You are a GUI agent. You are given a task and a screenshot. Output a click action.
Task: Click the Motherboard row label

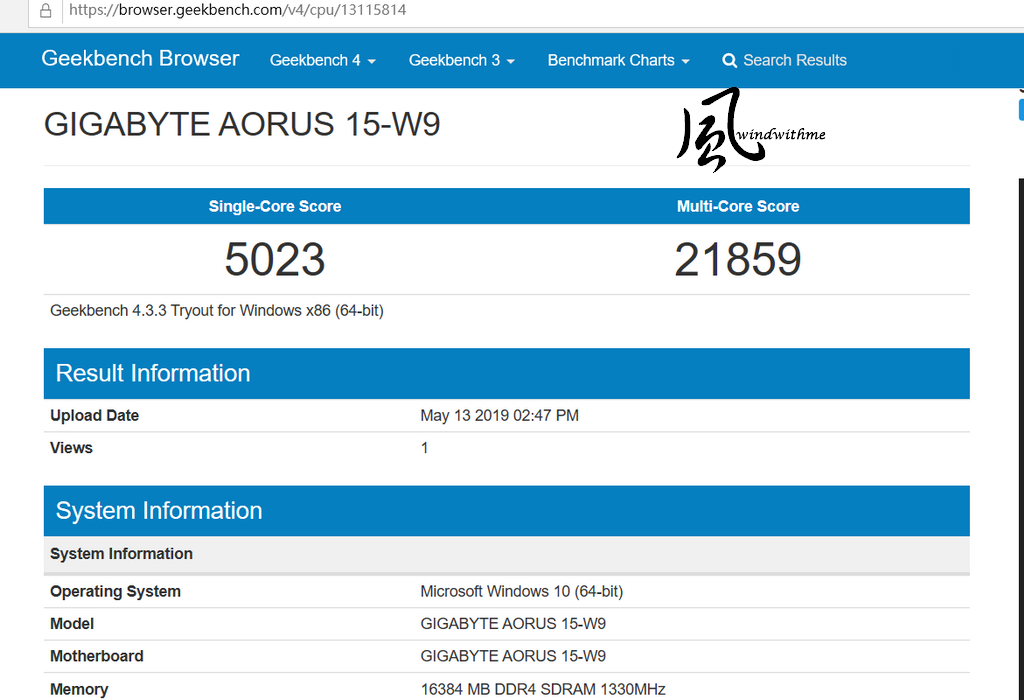click(x=97, y=656)
